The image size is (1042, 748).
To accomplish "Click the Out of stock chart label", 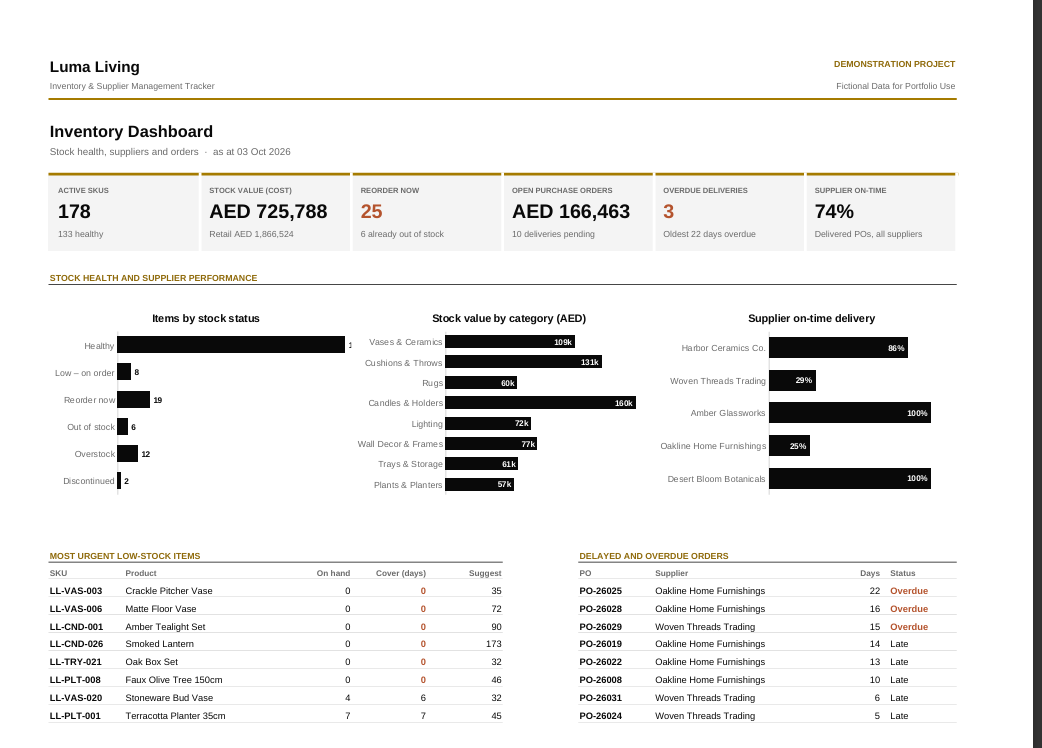I will [90, 427].
